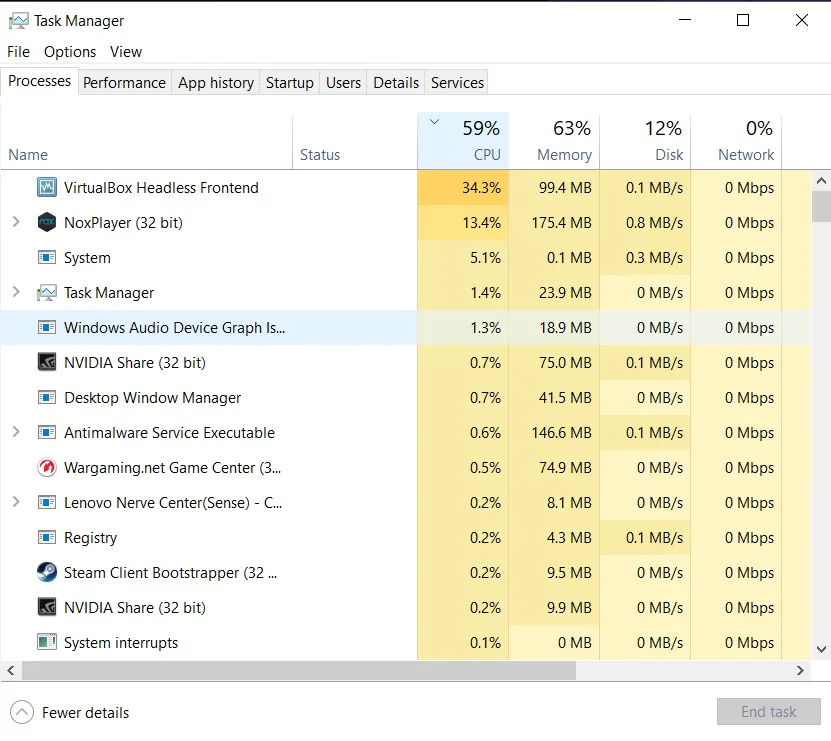Click the horizontal scrollbar right arrow

(800, 671)
